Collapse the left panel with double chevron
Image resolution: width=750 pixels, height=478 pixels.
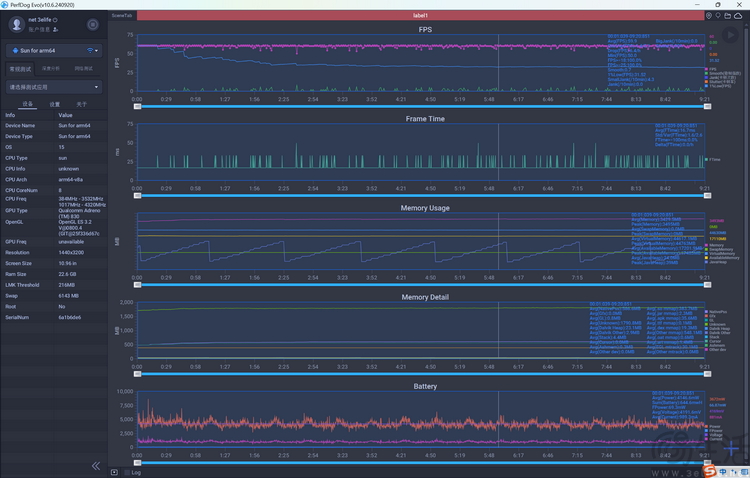[96, 466]
